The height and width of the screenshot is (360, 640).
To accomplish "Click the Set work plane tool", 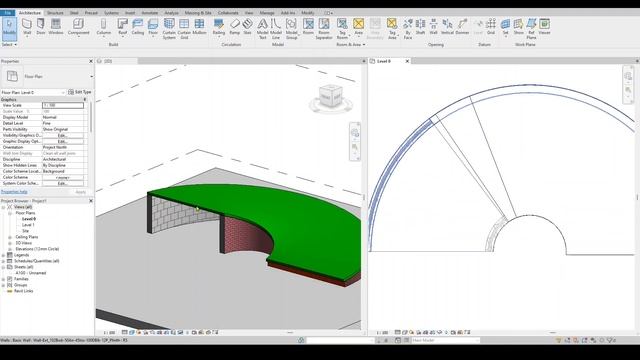I will click(x=505, y=27).
